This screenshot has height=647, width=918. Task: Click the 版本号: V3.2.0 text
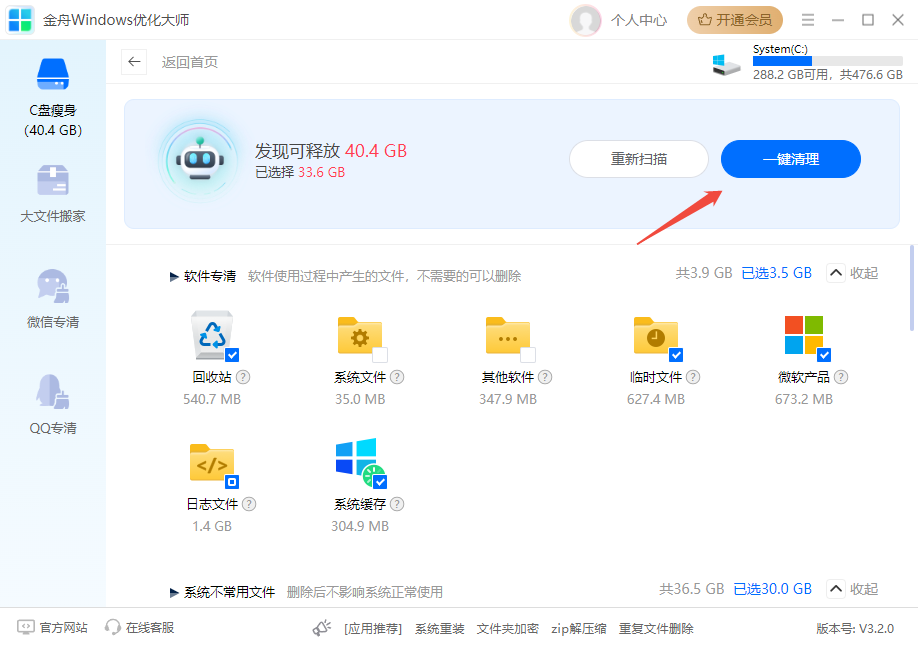855,629
